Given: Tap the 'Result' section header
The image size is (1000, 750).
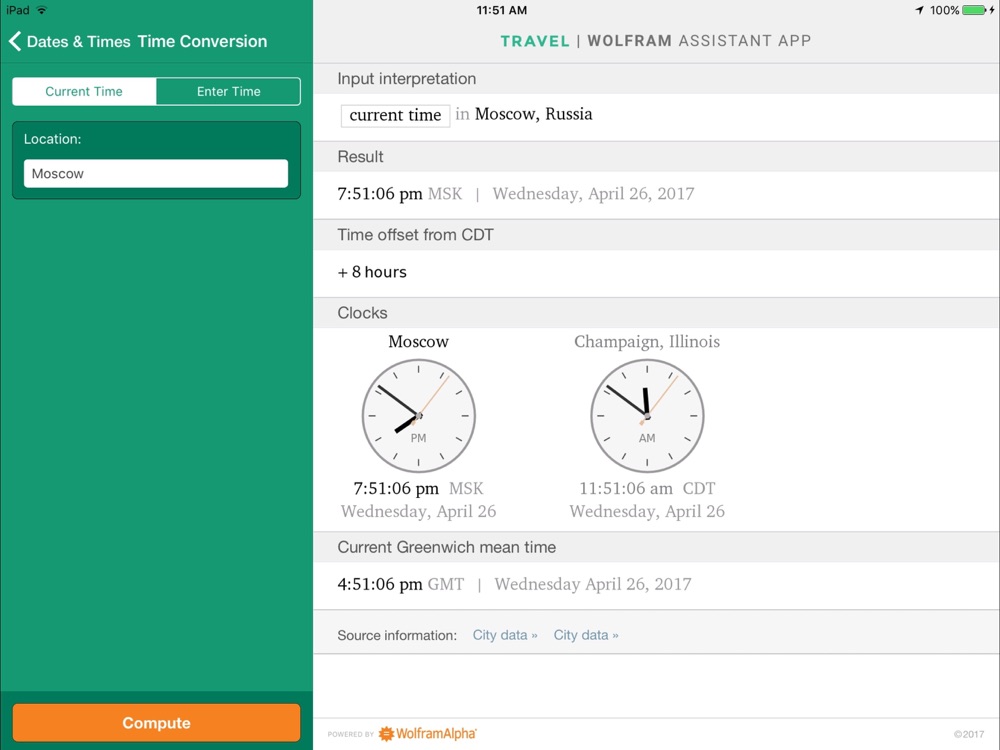Looking at the screenshot, I should [x=360, y=157].
